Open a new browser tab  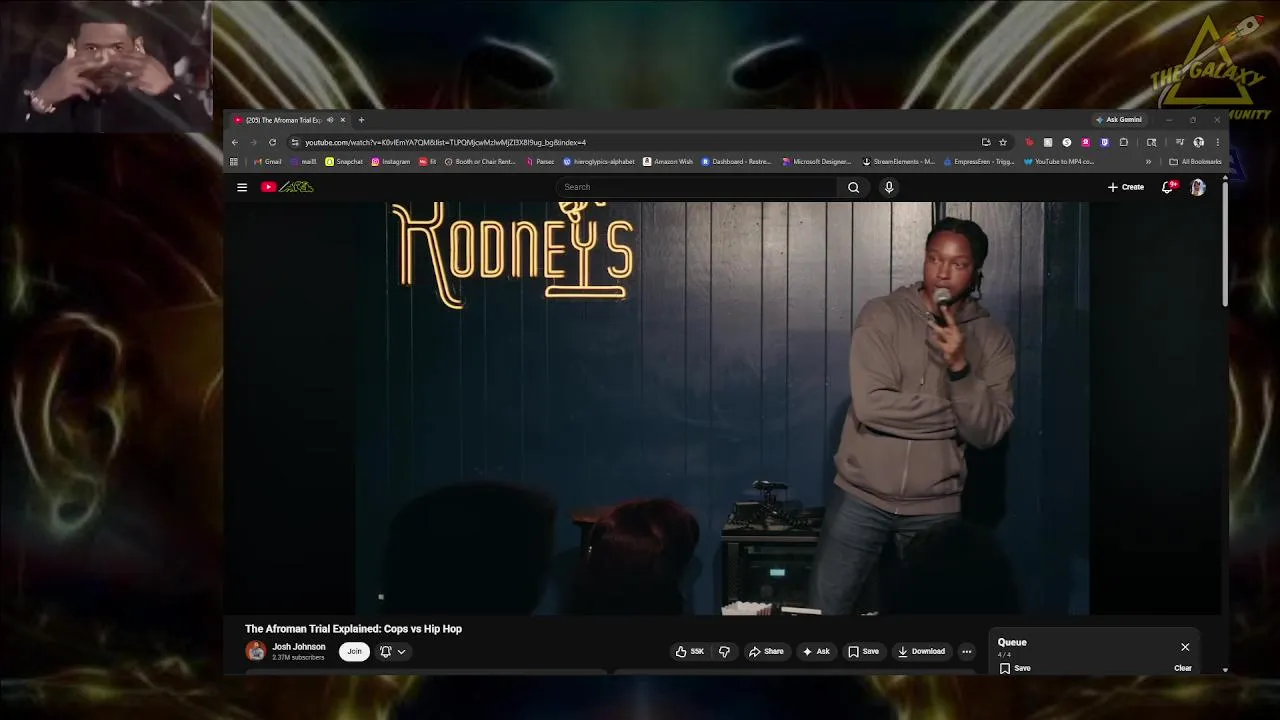361,120
